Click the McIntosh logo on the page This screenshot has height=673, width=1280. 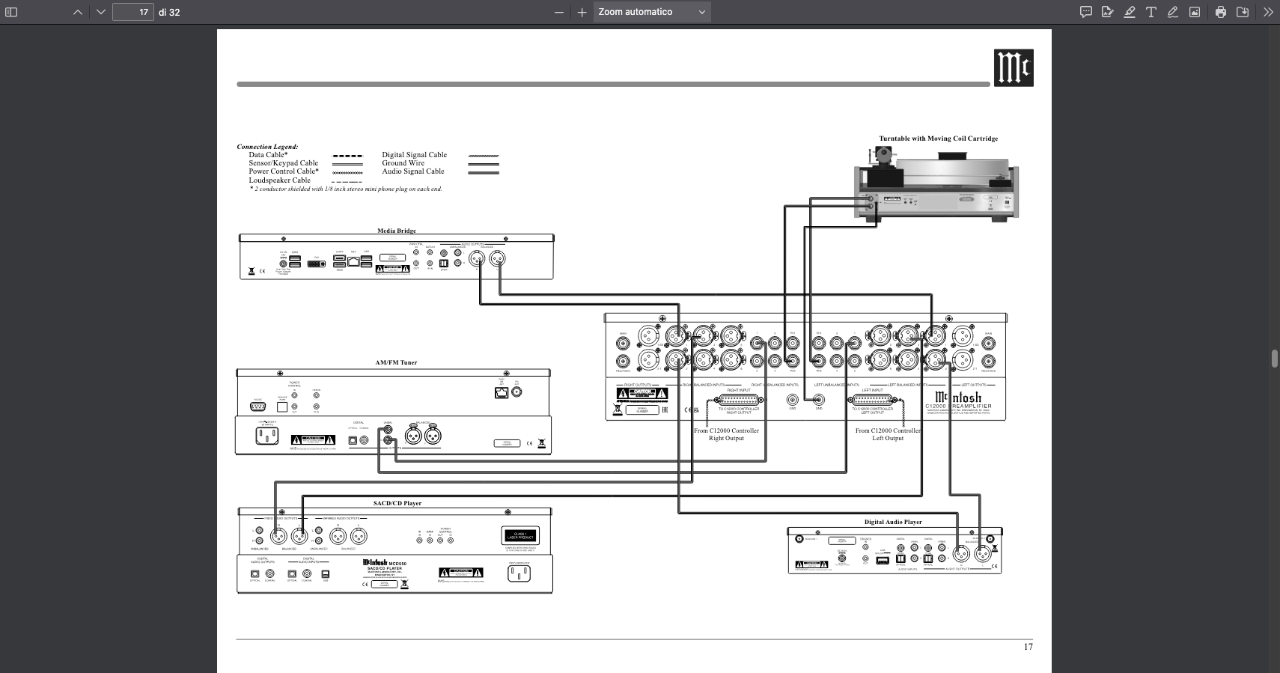pos(1013,68)
